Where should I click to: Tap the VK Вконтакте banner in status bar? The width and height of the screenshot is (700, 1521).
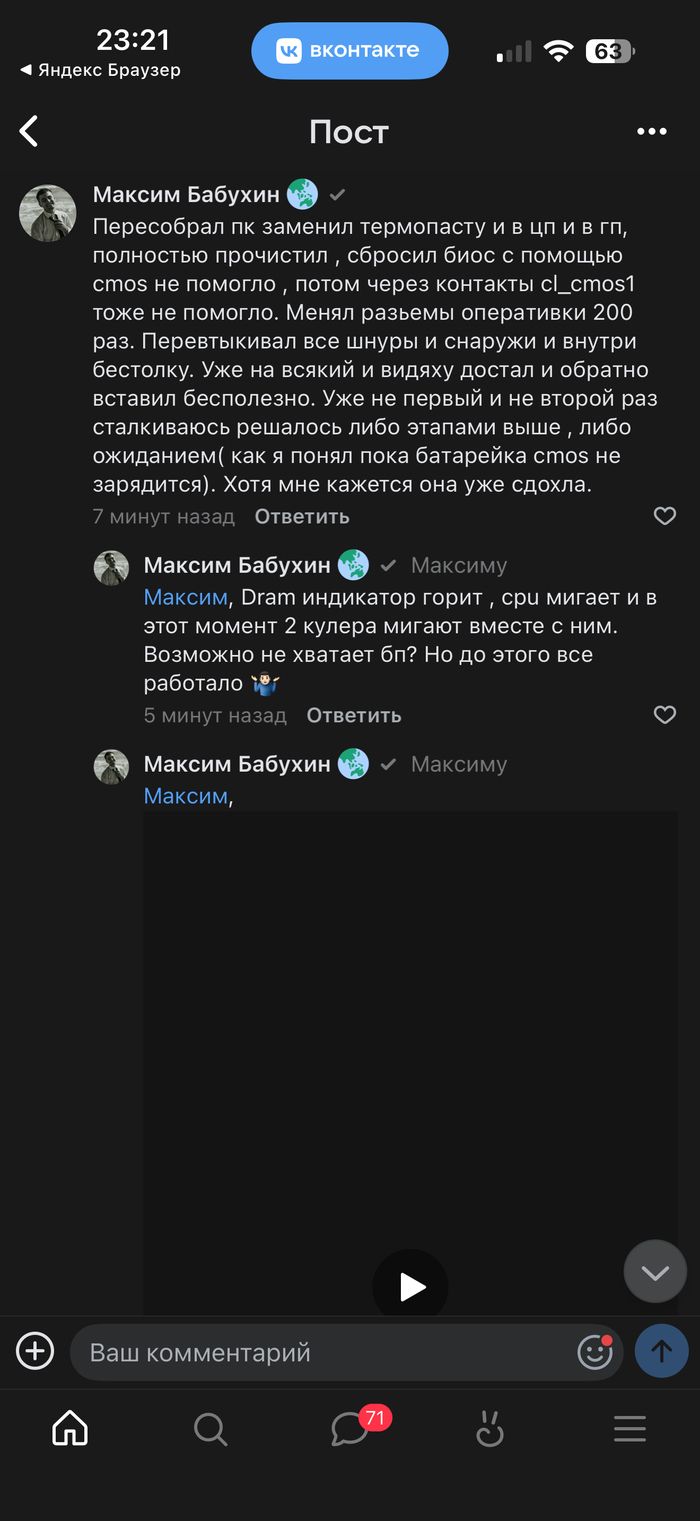[349, 51]
